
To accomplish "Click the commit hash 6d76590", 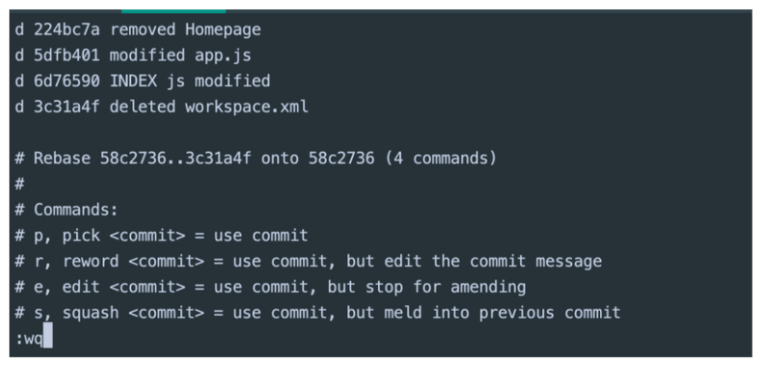I will pyautogui.click(x=66, y=81).
